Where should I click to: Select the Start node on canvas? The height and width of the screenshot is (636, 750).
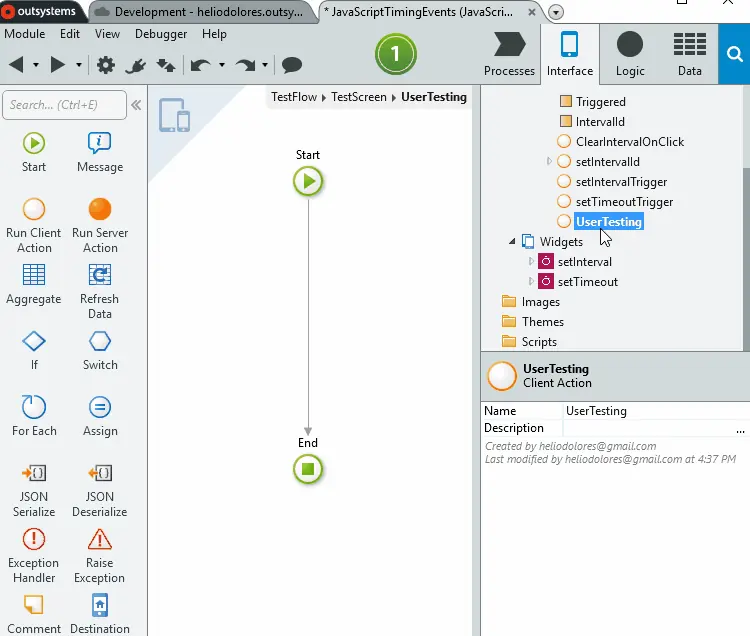tap(308, 181)
